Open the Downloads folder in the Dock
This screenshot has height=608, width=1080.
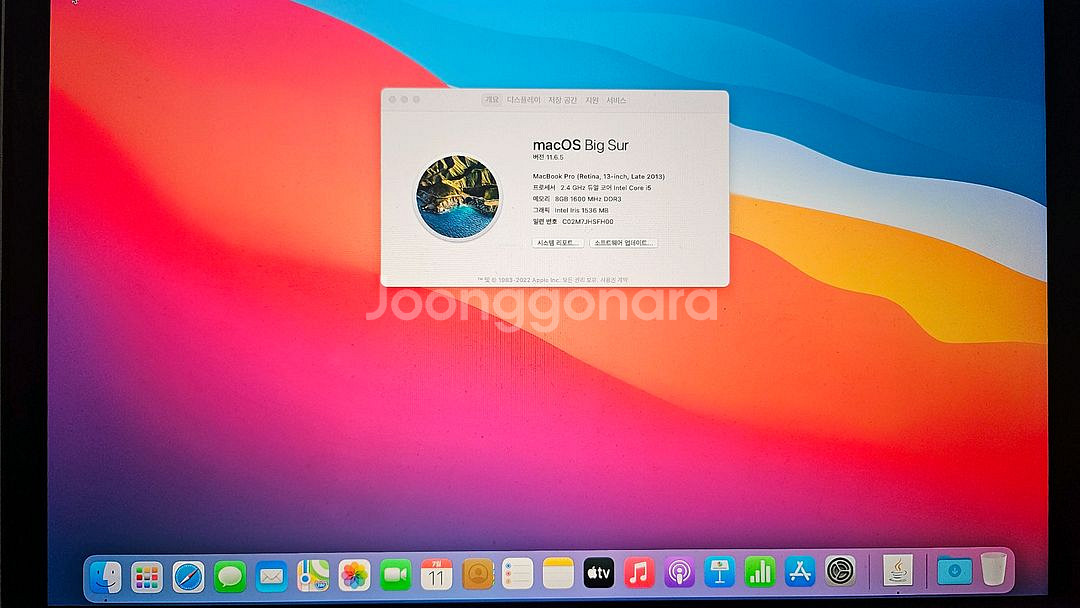click(x=955, y=570)
